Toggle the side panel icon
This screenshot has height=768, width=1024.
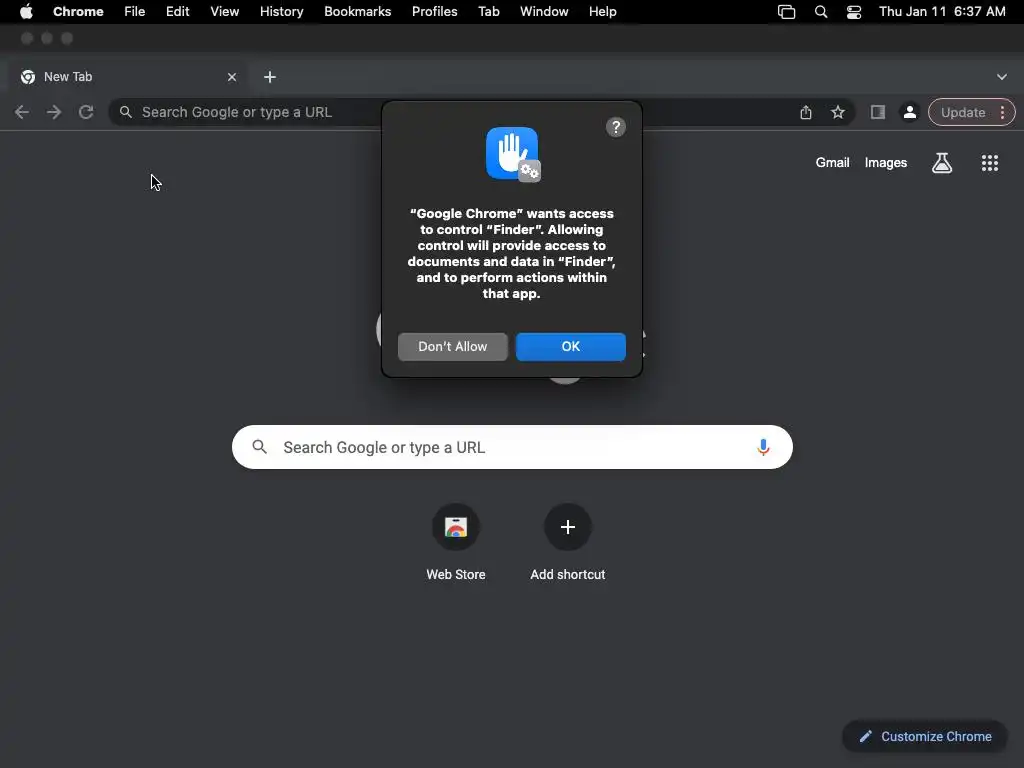[x=878, y=112]
